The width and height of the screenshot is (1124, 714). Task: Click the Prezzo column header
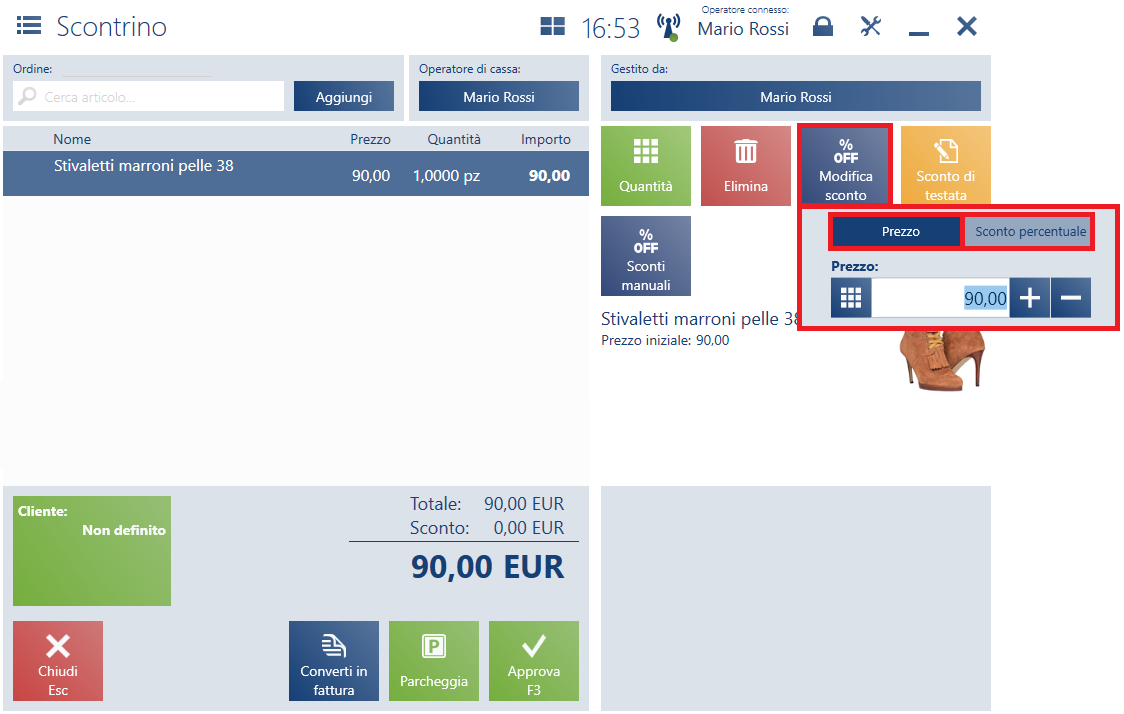point(370,139)
